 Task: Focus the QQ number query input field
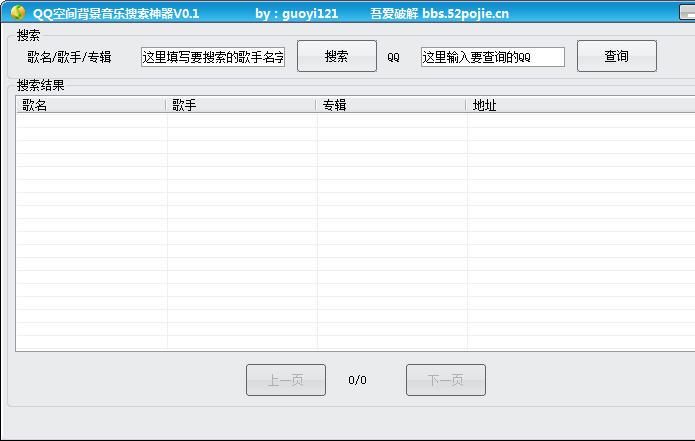pyautogui.click(x=493, y=57)
